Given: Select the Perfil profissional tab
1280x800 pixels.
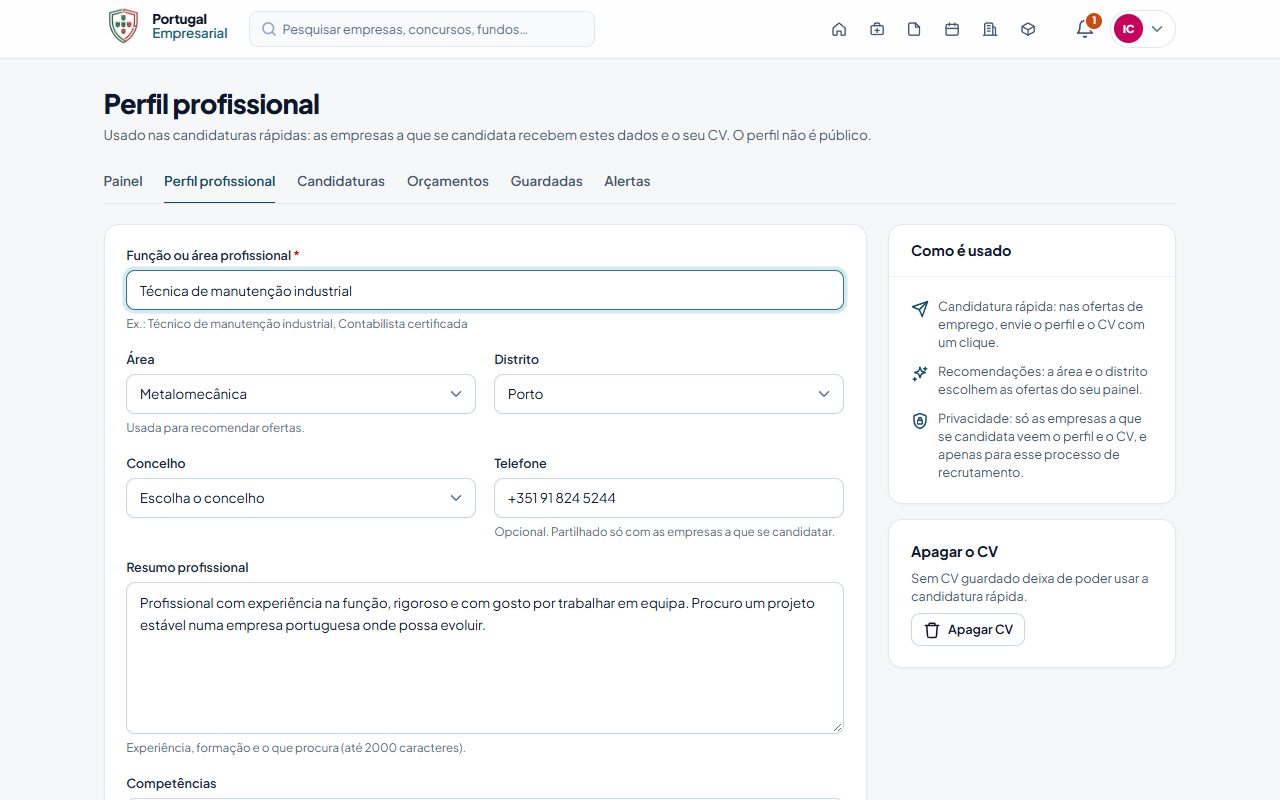Looking at the screenshot, I should coord(220,181).
